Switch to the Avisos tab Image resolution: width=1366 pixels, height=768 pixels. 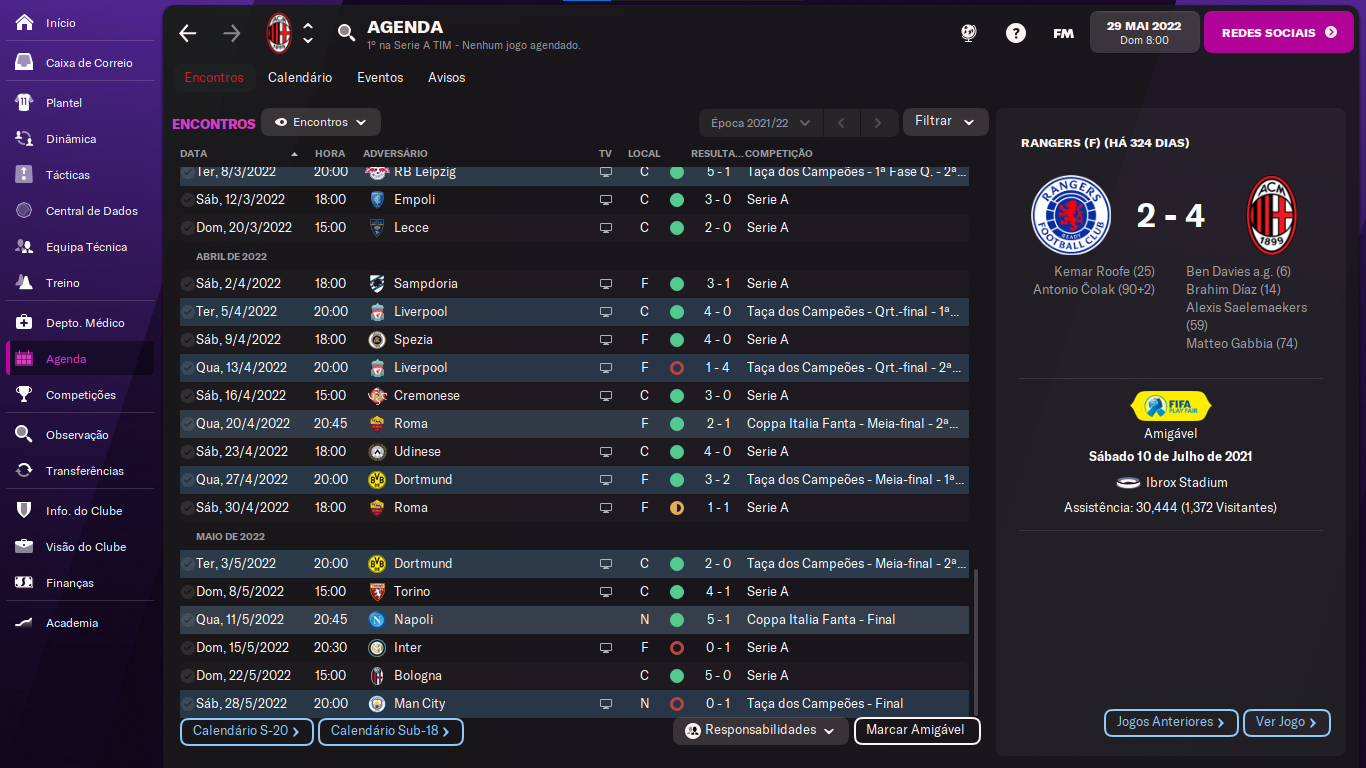[446, 77]
